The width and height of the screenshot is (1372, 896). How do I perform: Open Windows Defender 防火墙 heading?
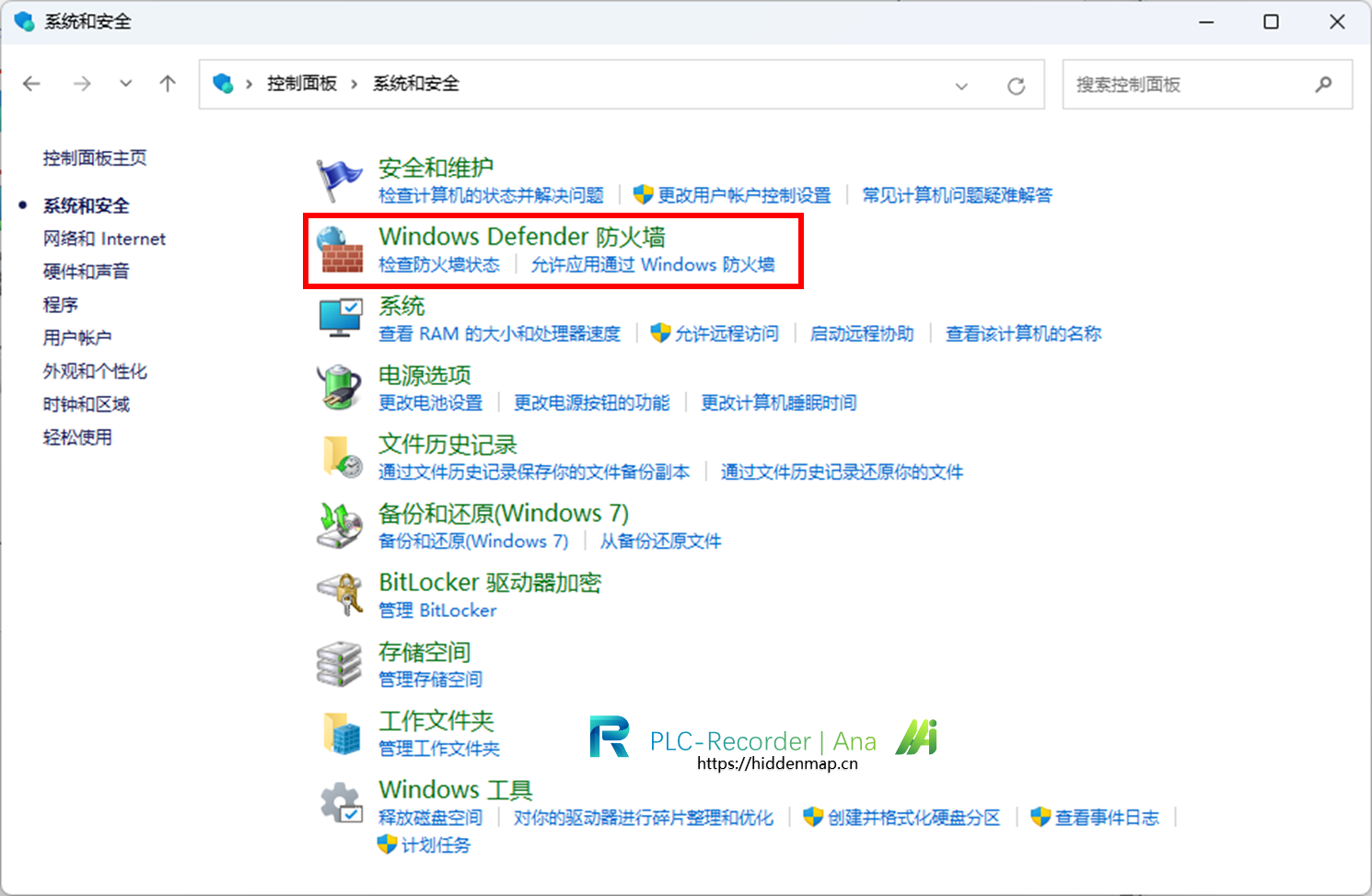pyautogui.click(x=522, y=237)
